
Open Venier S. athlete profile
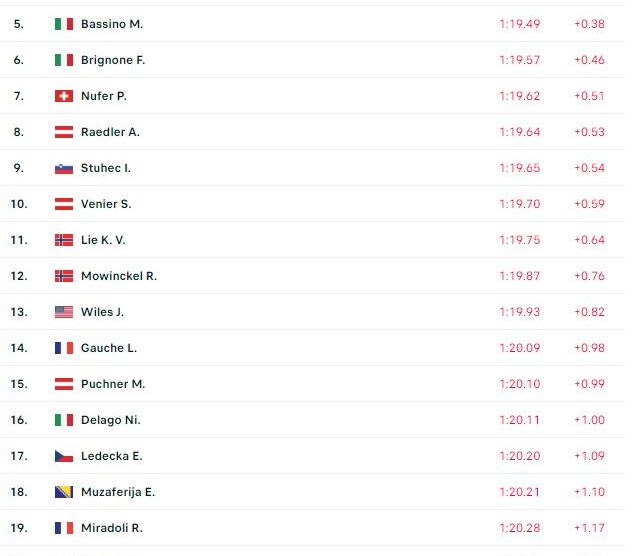tap(106, 204)
